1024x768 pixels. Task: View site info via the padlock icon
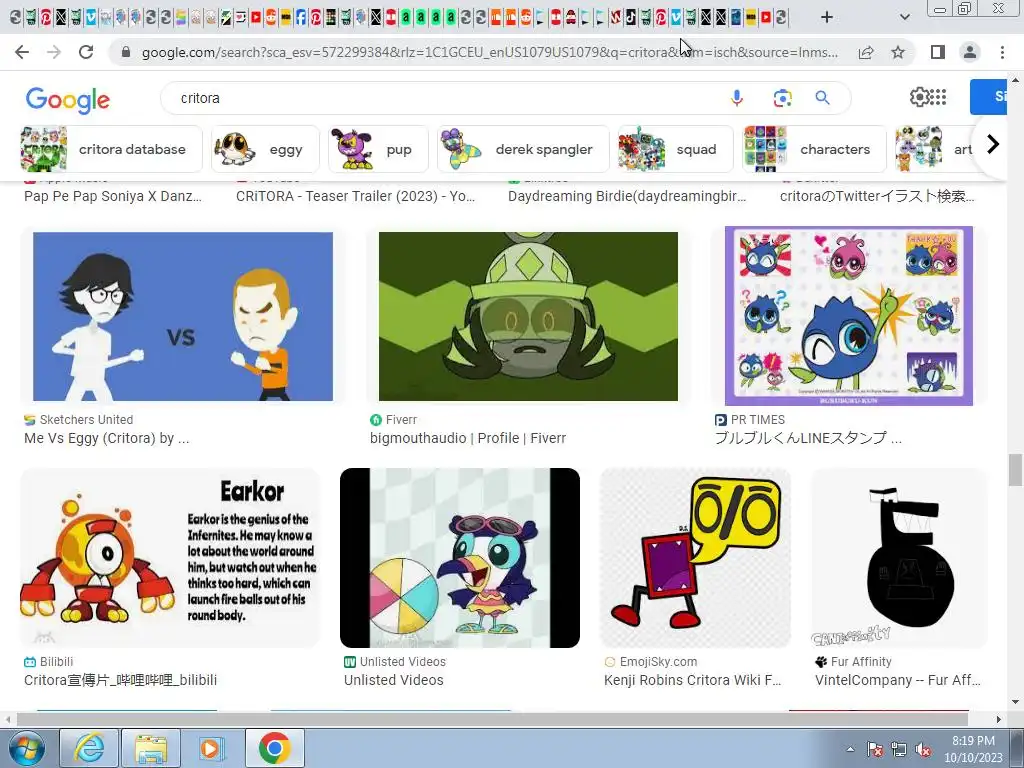pos(126,52)
